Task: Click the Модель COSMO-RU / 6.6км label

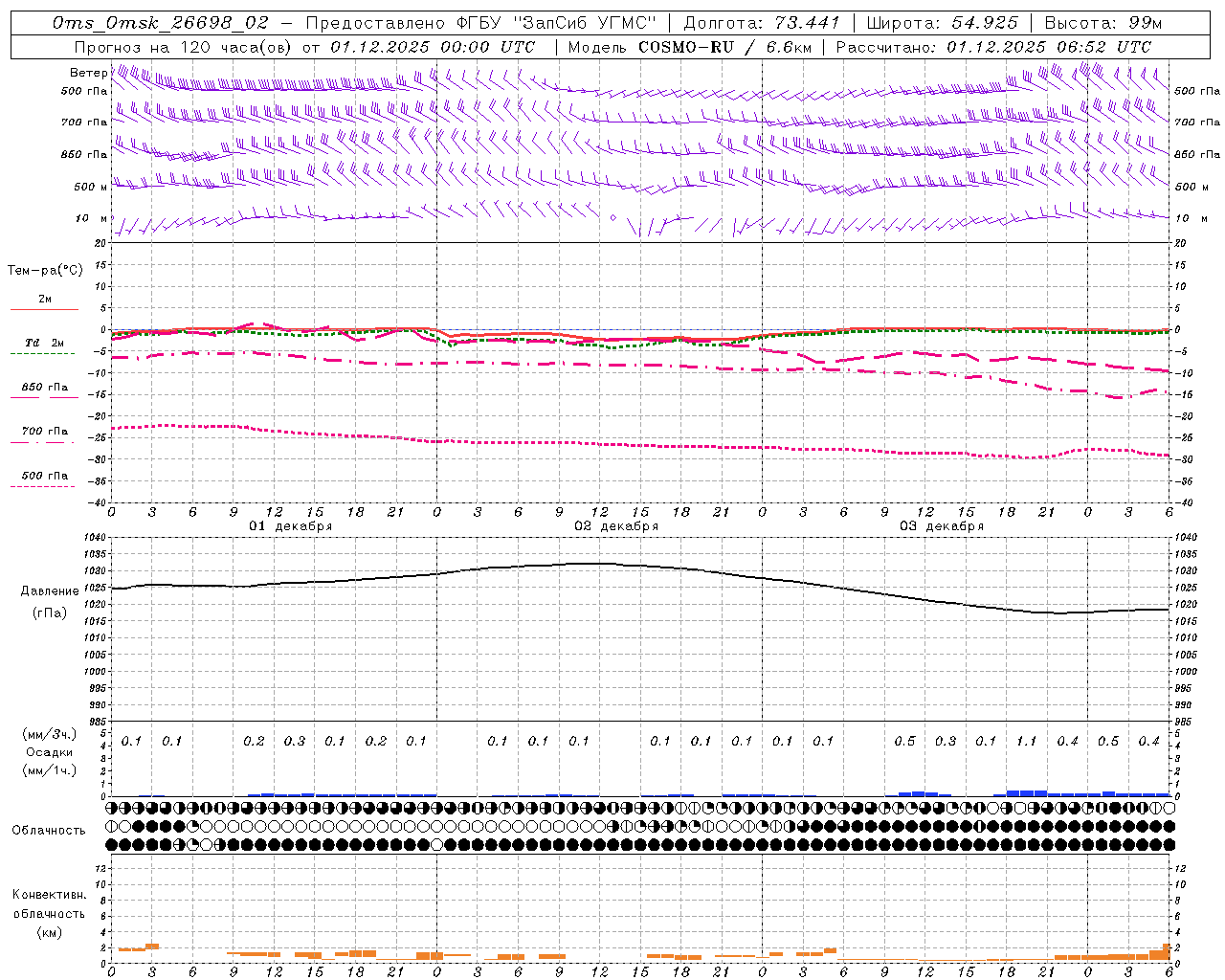Action: click(690, 47)
